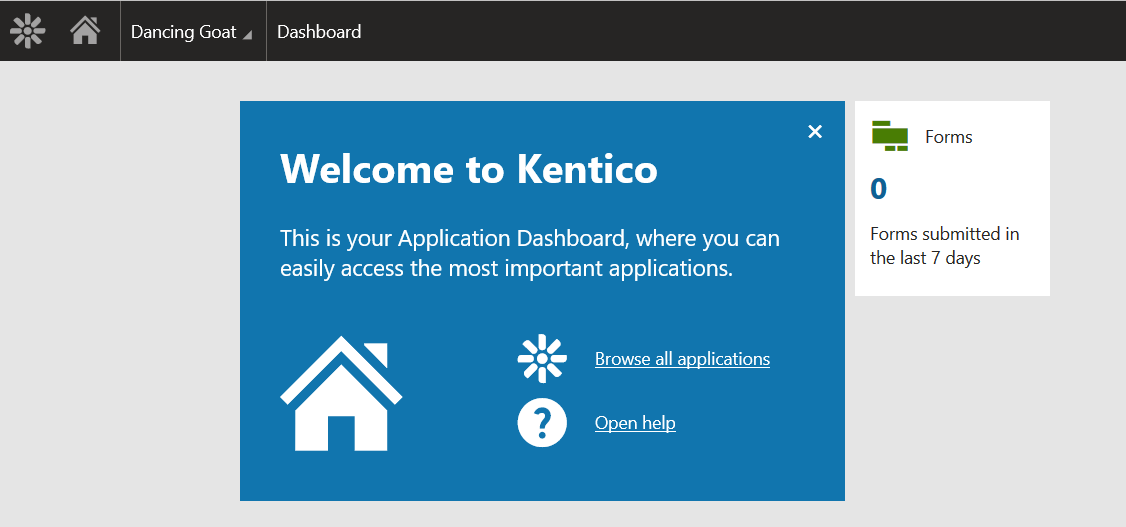Click the Open help link
This screenshot has height=527, width=1126.
point(635,423)
